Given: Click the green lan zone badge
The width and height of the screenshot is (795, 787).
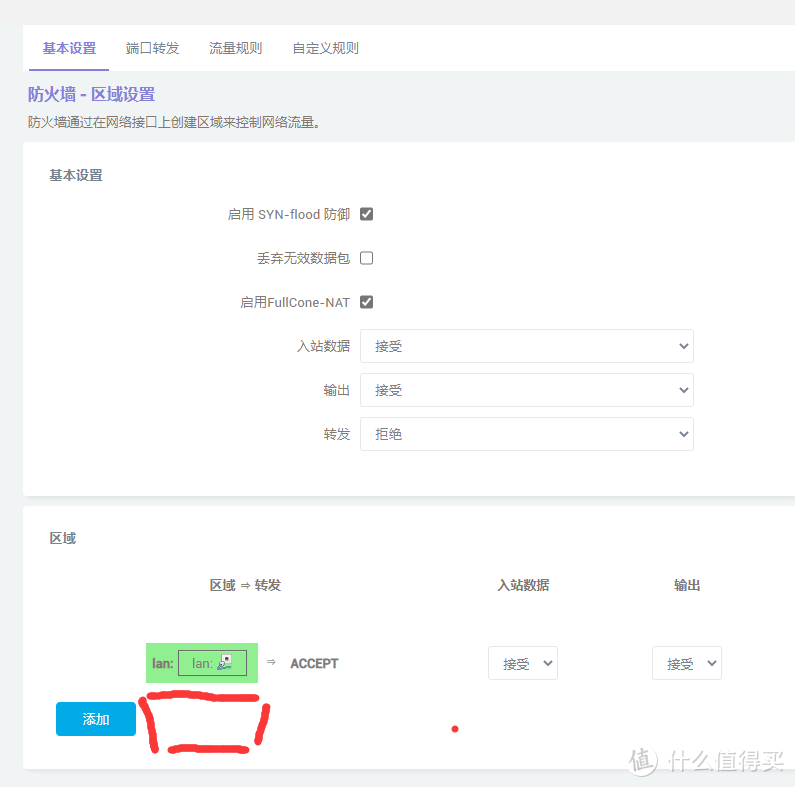Looking at the screenshot, I should (159, 663).
